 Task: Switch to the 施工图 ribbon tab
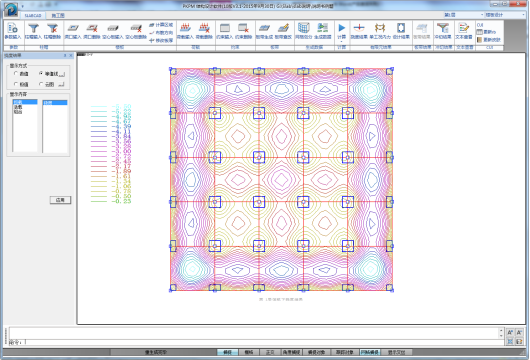(58, 15)
